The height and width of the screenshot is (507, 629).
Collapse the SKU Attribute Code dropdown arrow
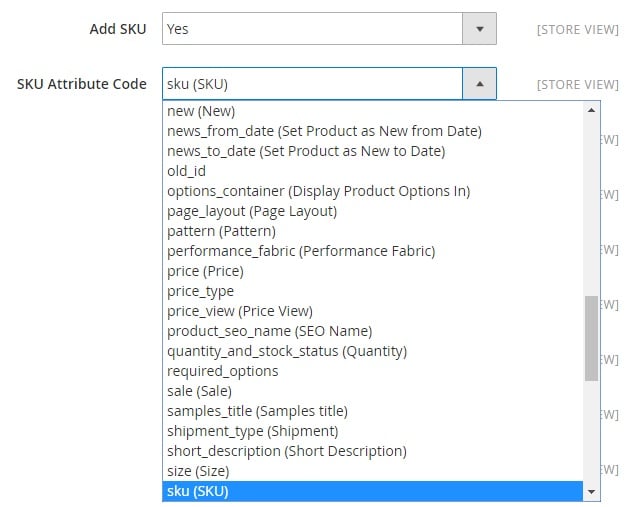pos(479,84)
